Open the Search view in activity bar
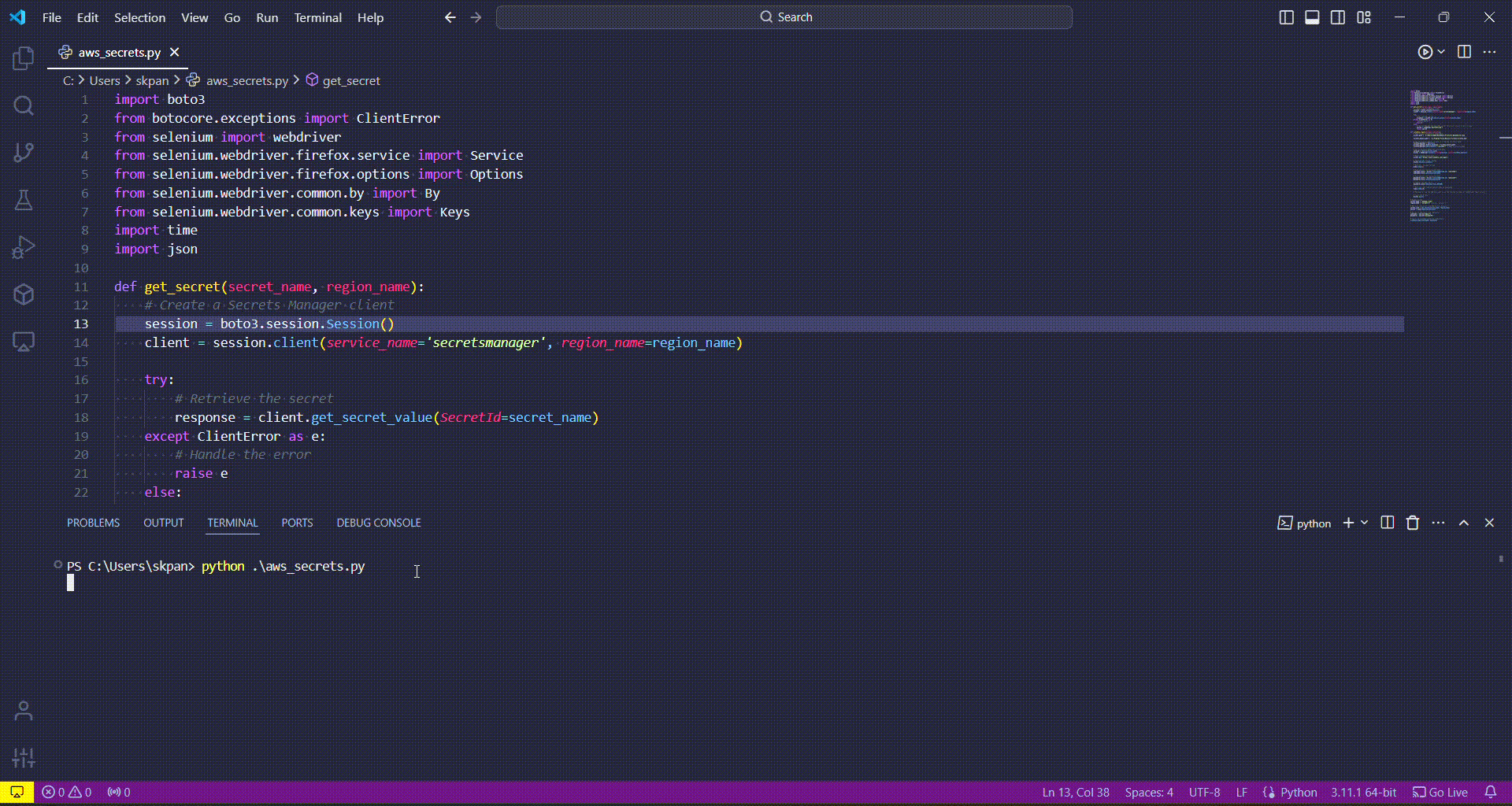 tap(24, 105)
